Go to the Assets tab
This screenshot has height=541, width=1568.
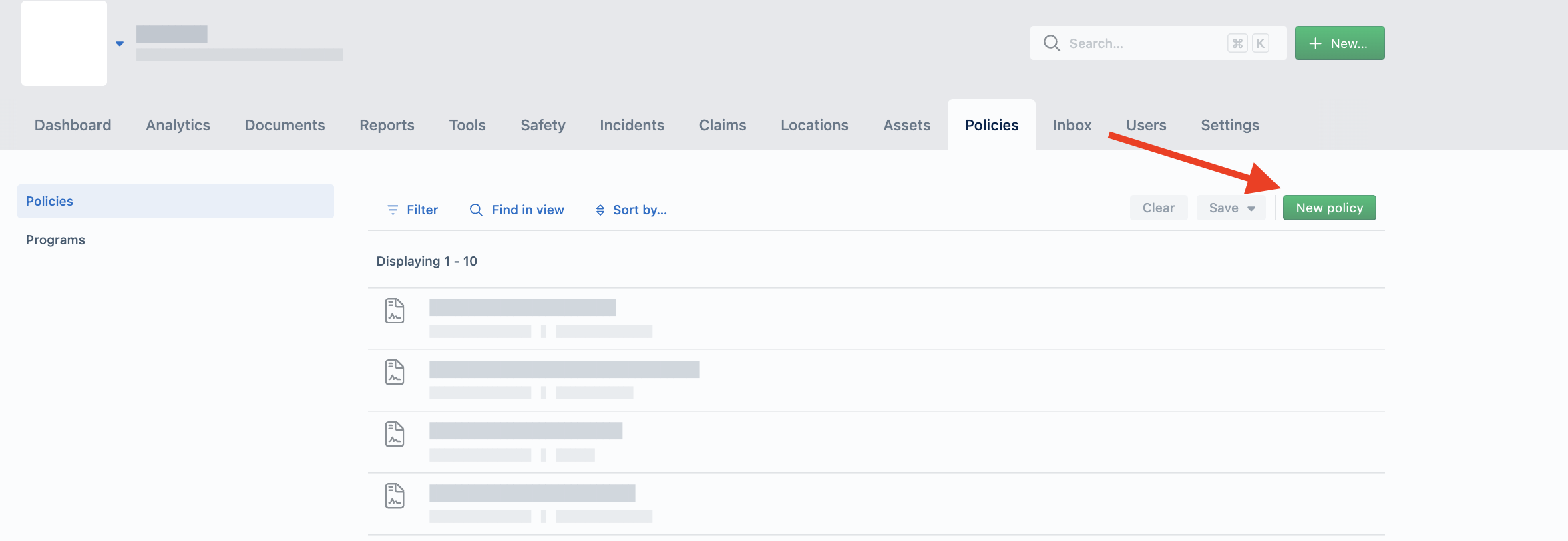[906, 125]
